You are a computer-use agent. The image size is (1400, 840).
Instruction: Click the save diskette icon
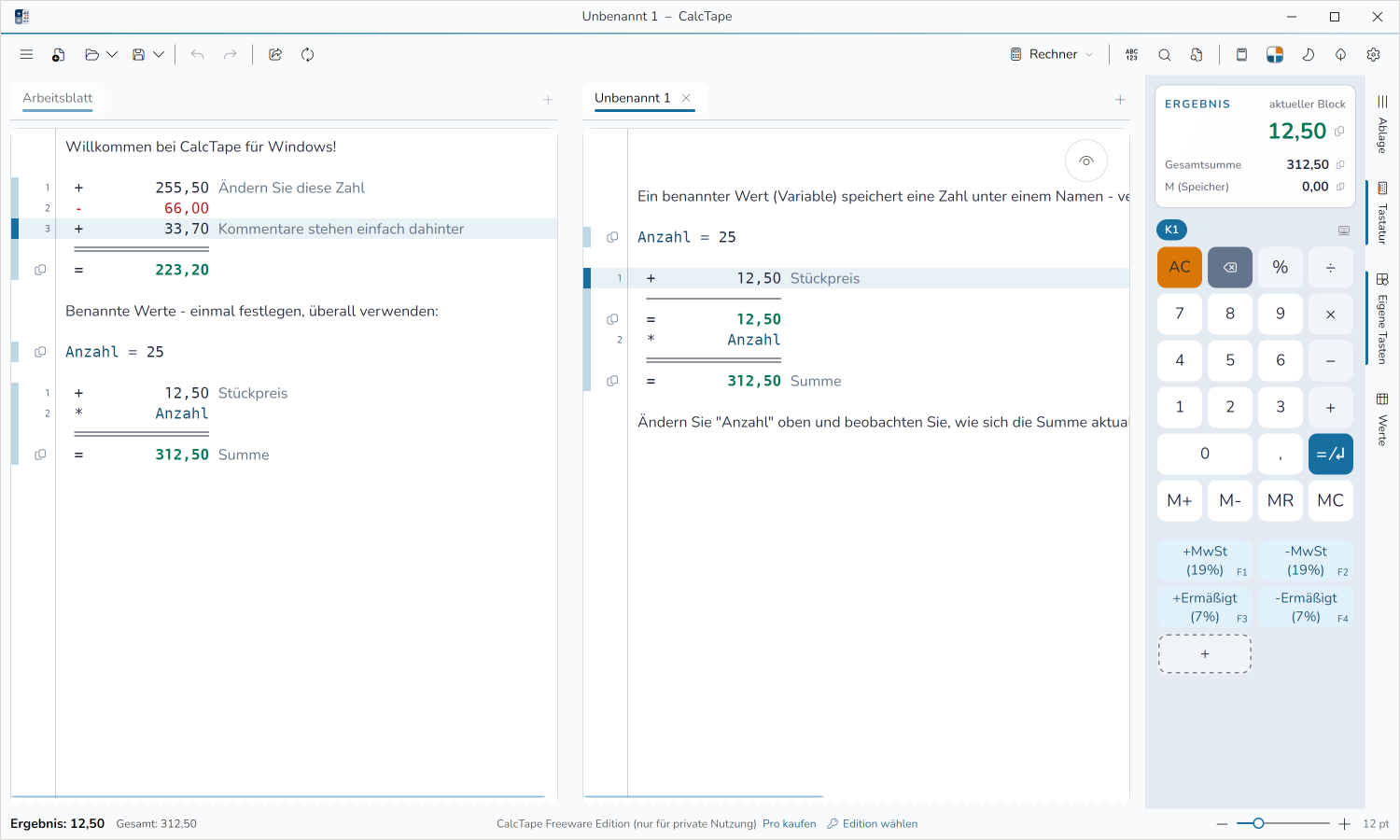click(138, 54)
